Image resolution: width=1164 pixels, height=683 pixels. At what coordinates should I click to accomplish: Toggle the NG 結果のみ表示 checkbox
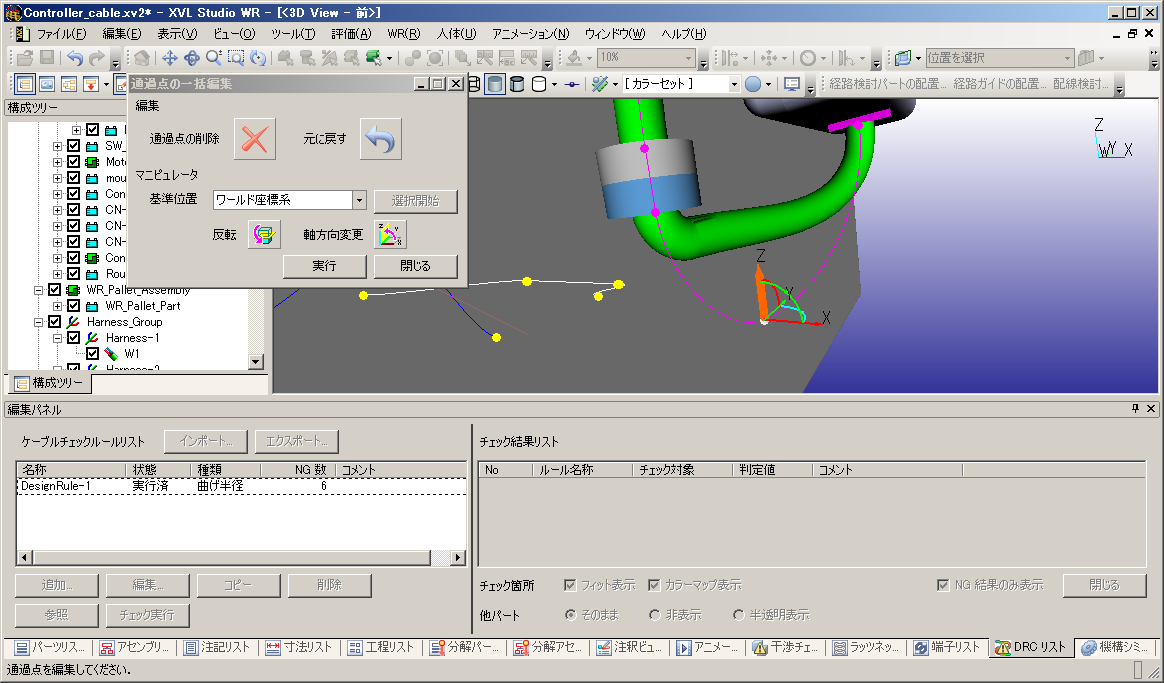943,585
